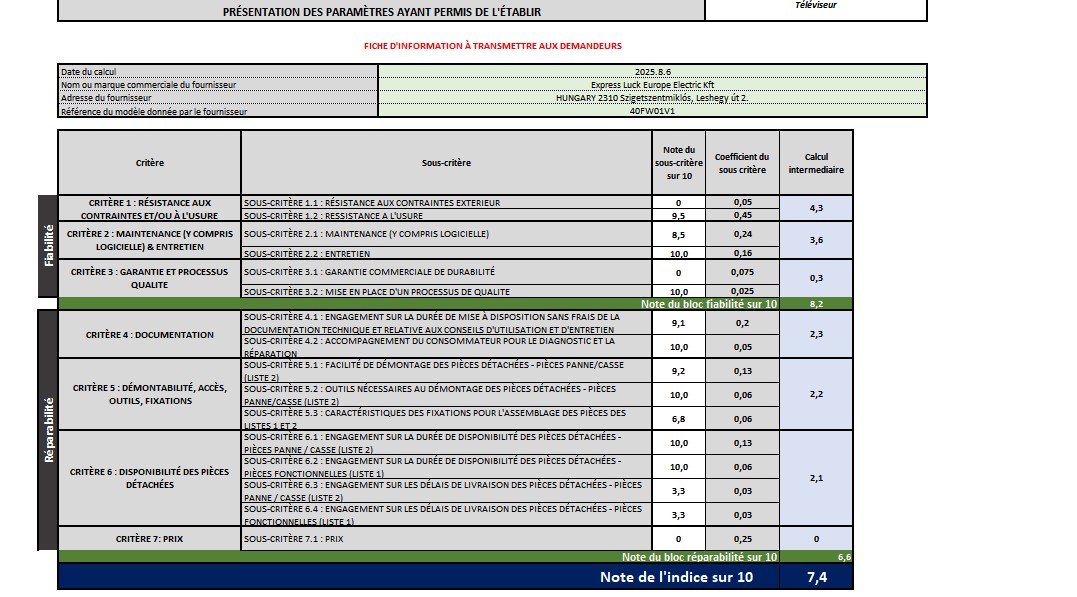Click the 'Critère 7: Prix' cell

click(149, 539)
